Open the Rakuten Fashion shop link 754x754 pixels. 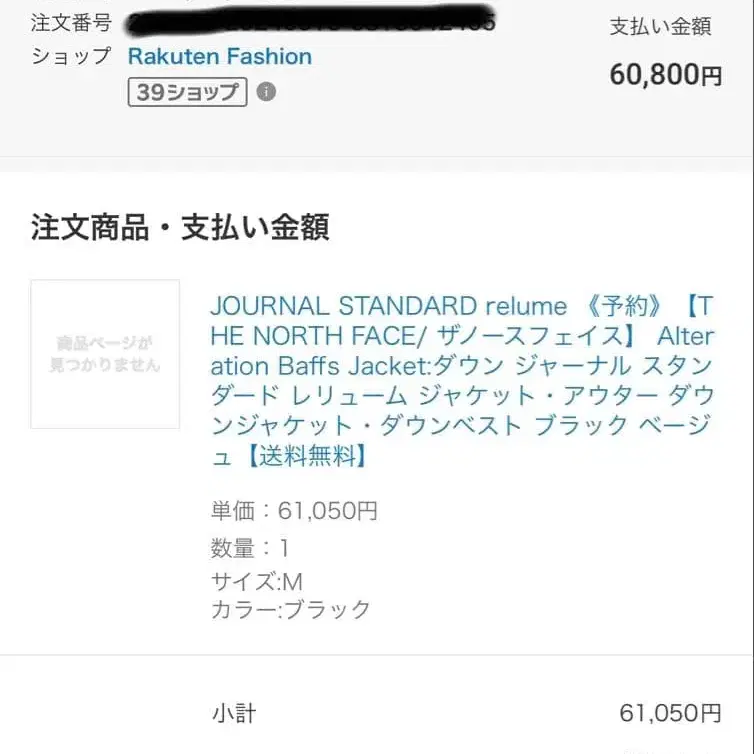point(220,56)
